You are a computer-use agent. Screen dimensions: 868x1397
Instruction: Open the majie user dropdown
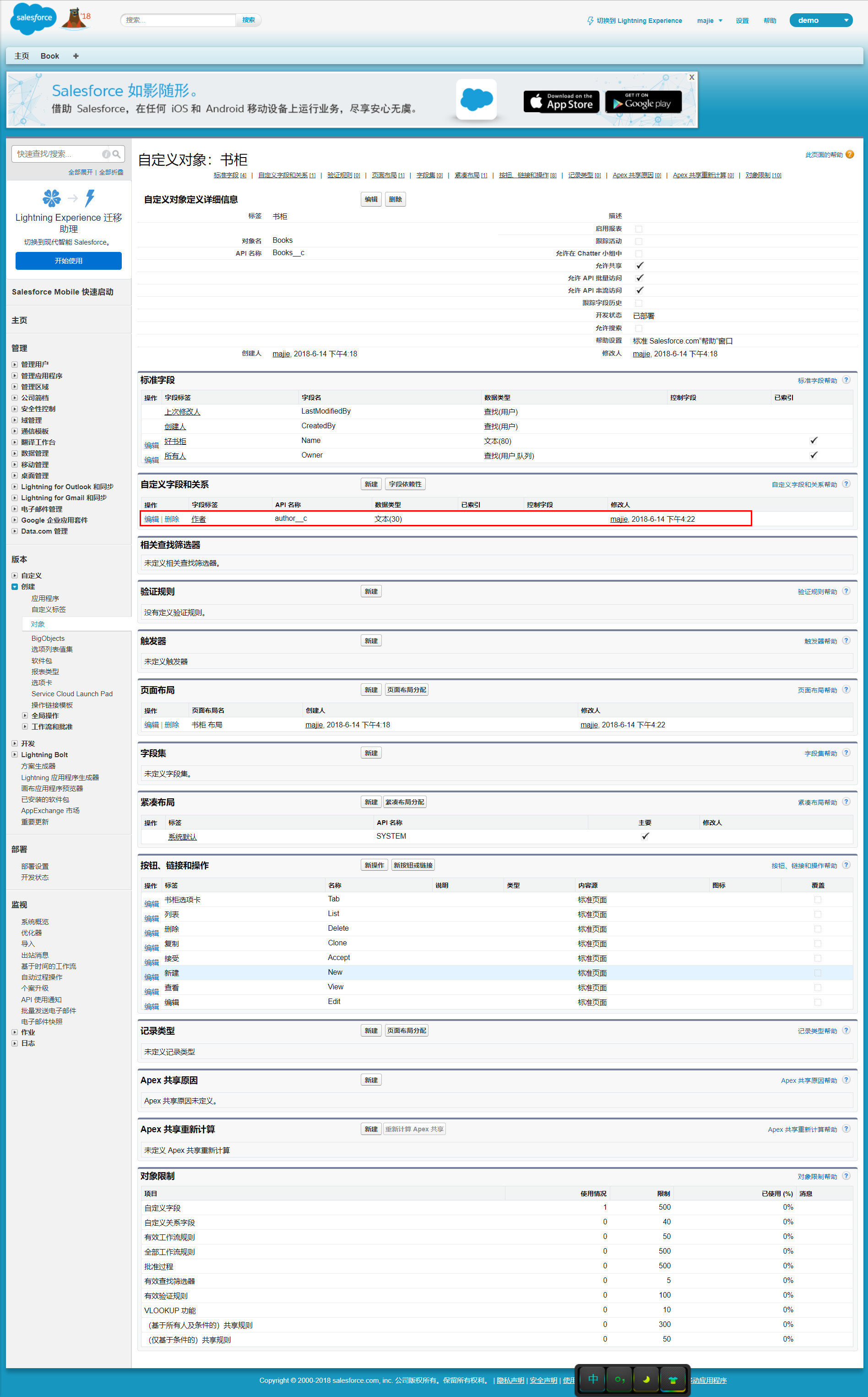(x=710, y=21)
